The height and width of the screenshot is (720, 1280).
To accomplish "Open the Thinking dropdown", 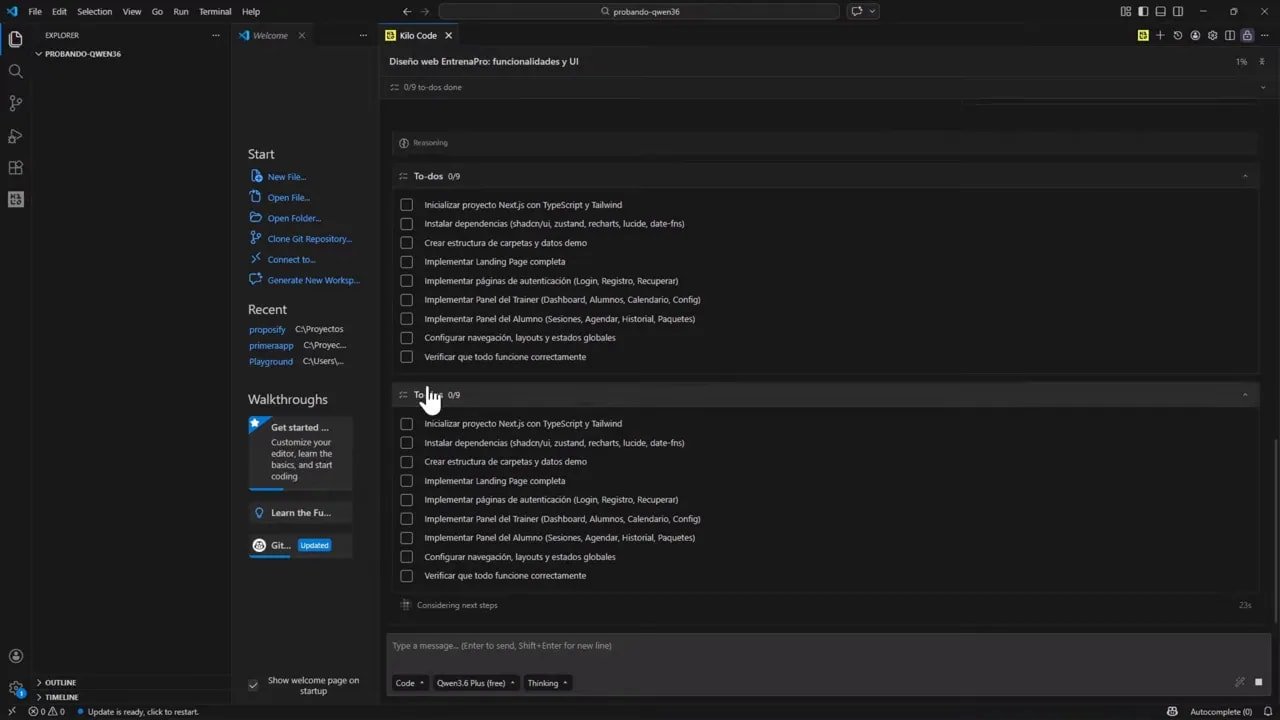I will click(547, 683).
